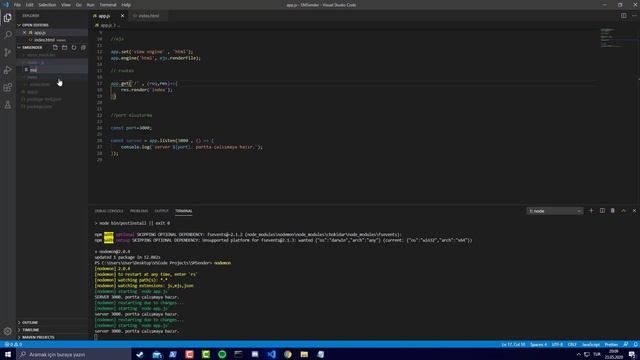Split the editor to the right
The width and height of the screenshot is (640, 360).
(624, 16)
